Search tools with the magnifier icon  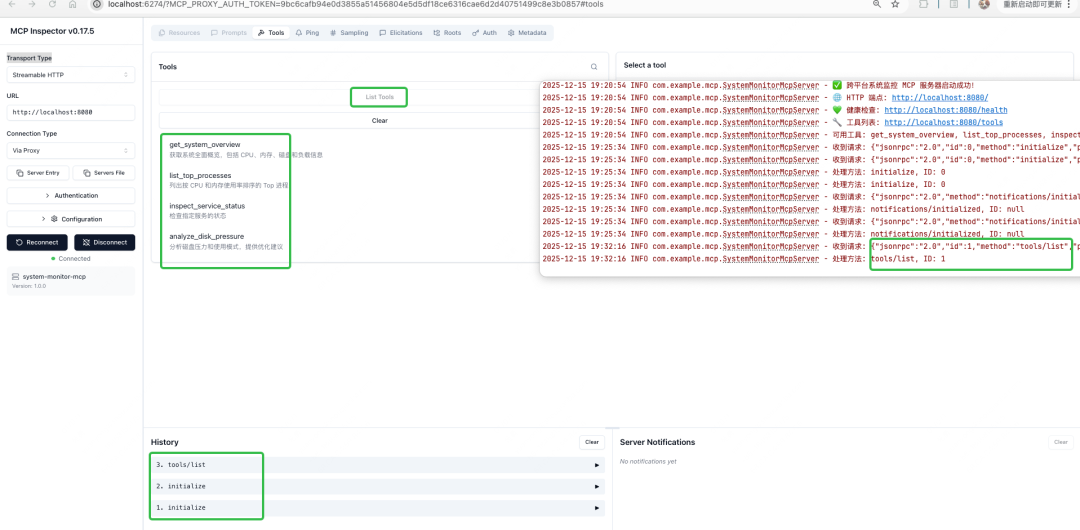594,67
